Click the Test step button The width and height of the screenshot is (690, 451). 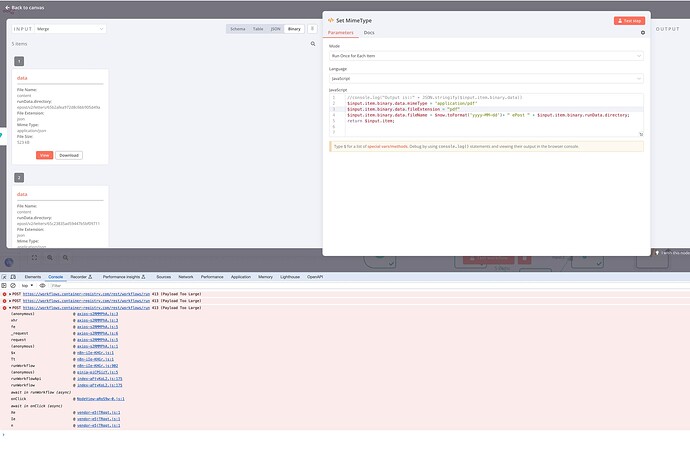[x=629, y=20]
